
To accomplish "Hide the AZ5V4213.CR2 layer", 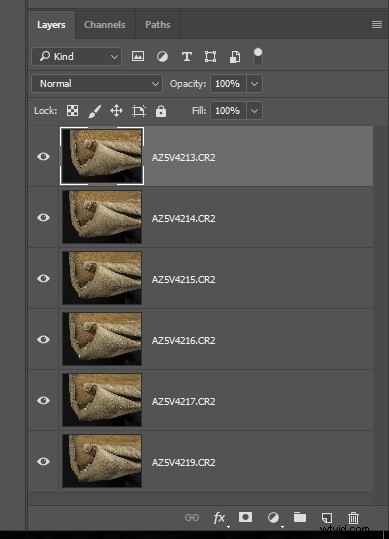I will [43, 157].
